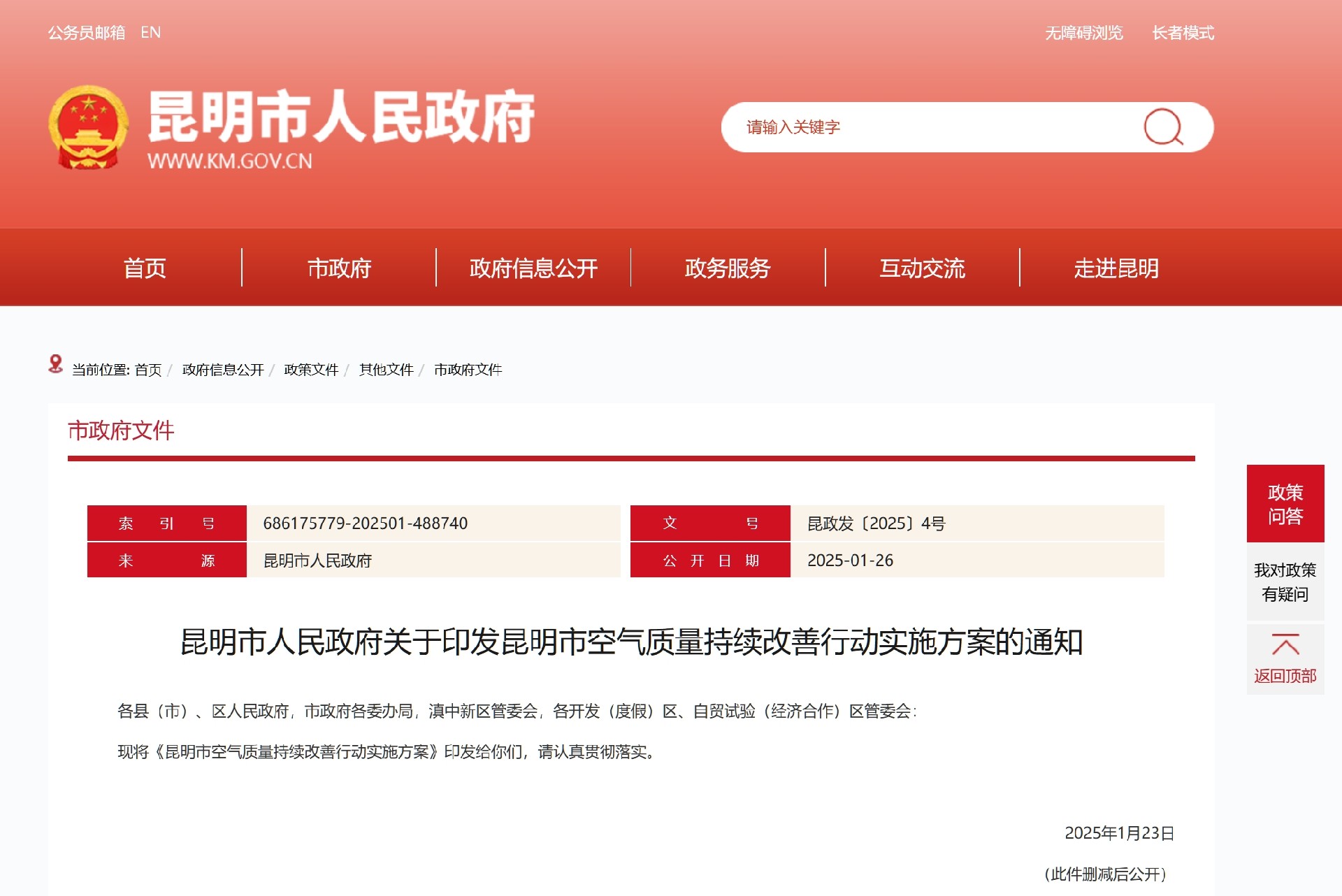Image resolution: width=1342 pixels, height=896 pixels.
Task: Click the search magnifier icon
Action: tap(1162, 127)
